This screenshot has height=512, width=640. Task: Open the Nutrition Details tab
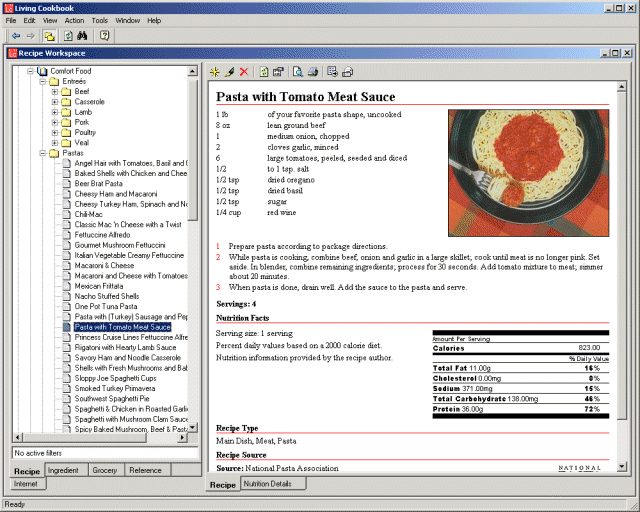[x=273, y=484]
